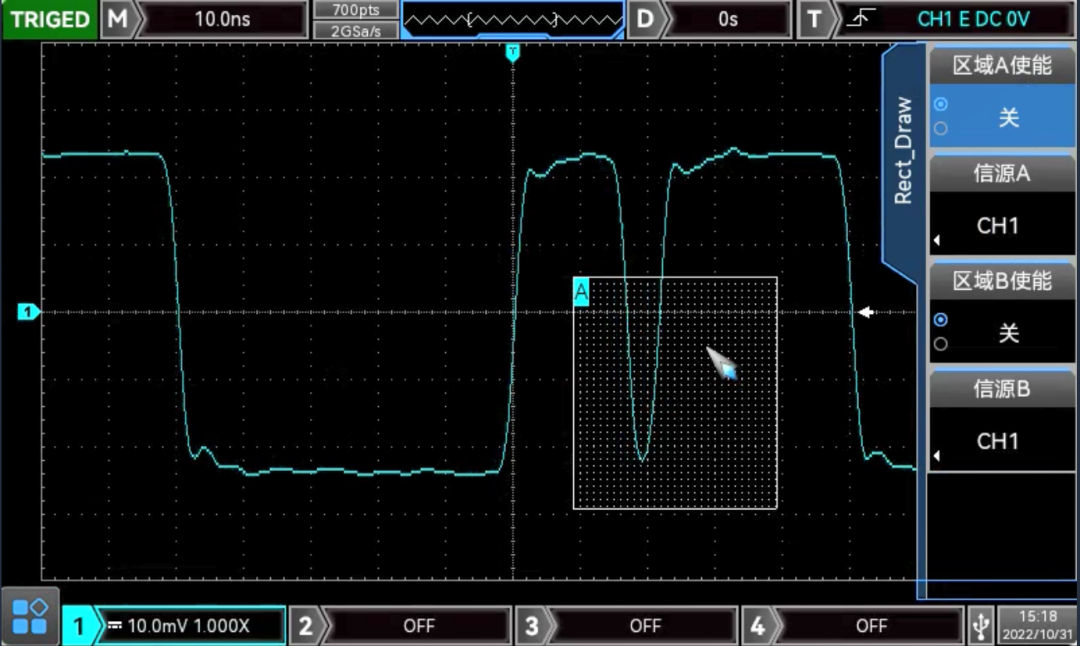
Task: Select the channel 2 OFF tab
Action: click(x=418, y=626)
